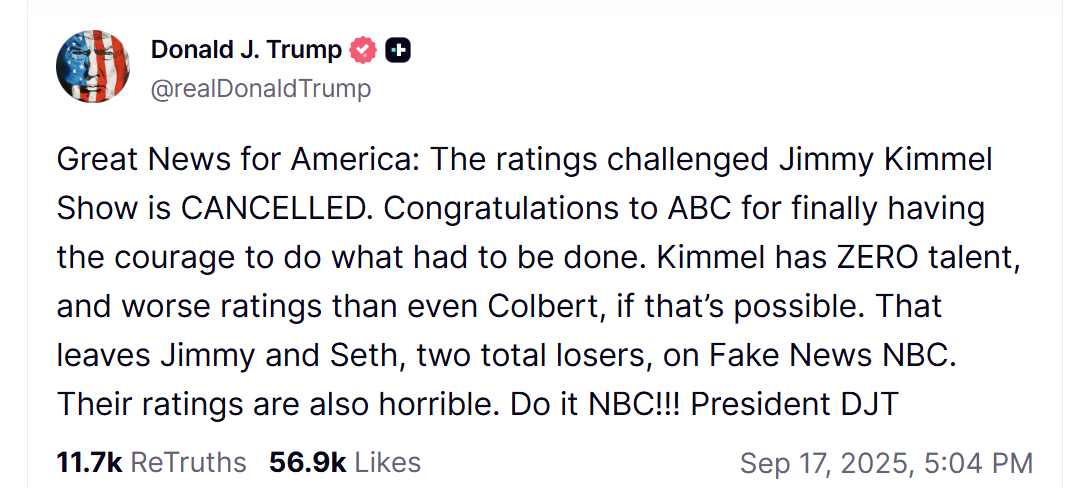The width and height of the screenshot is (1066, 488).
Task: Click the black plus badge beside the name
Action: point(398,50)
